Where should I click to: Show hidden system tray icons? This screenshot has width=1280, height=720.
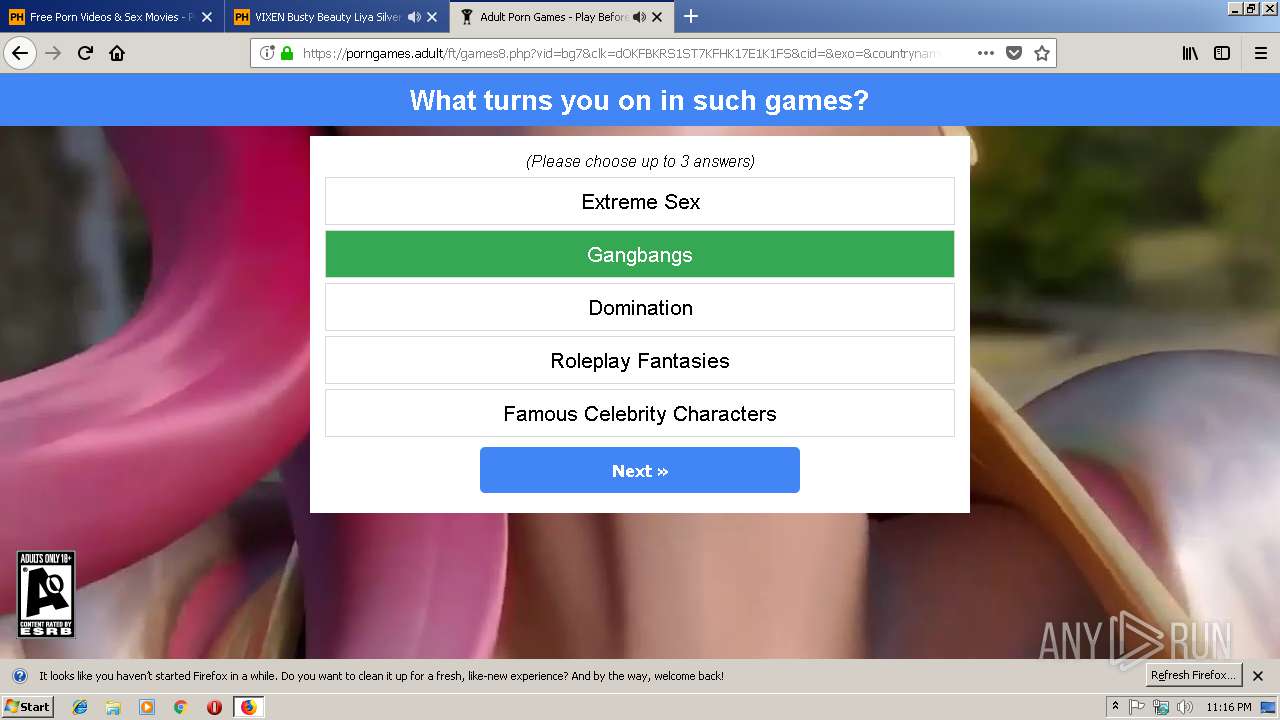(x=1115, y=706)
